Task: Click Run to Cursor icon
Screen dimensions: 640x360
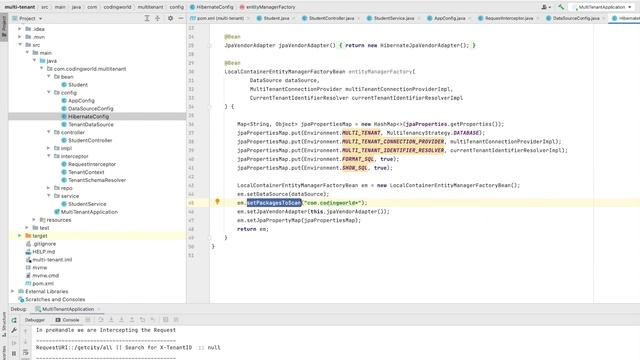Action: click(153, 320)
